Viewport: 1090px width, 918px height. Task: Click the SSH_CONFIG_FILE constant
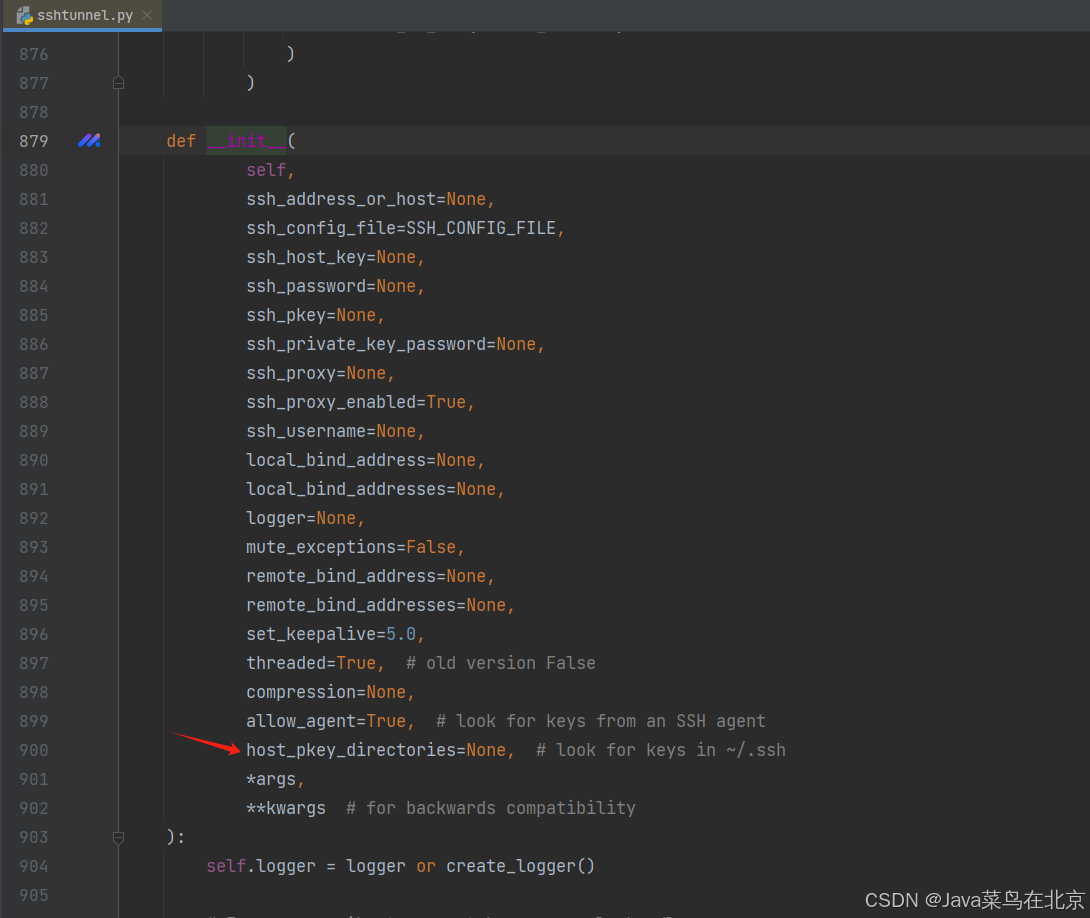481,229
